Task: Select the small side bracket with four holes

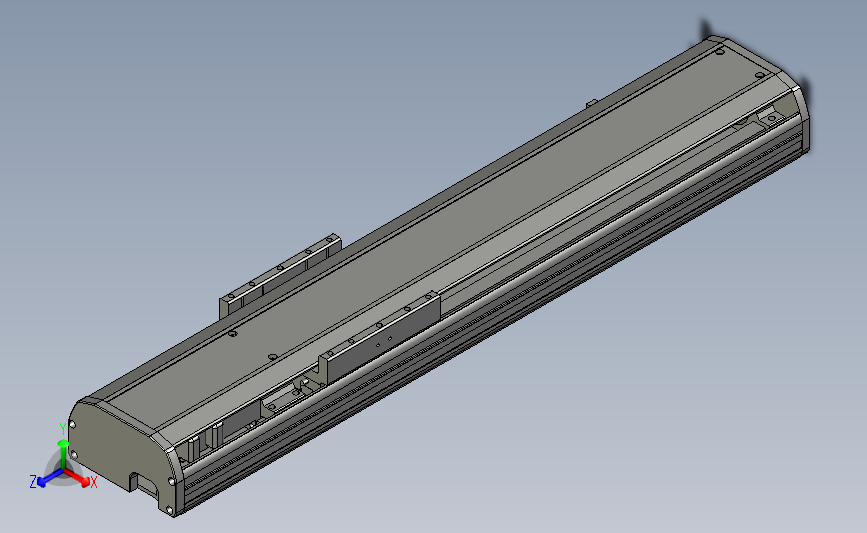Action: coord(279,275)
